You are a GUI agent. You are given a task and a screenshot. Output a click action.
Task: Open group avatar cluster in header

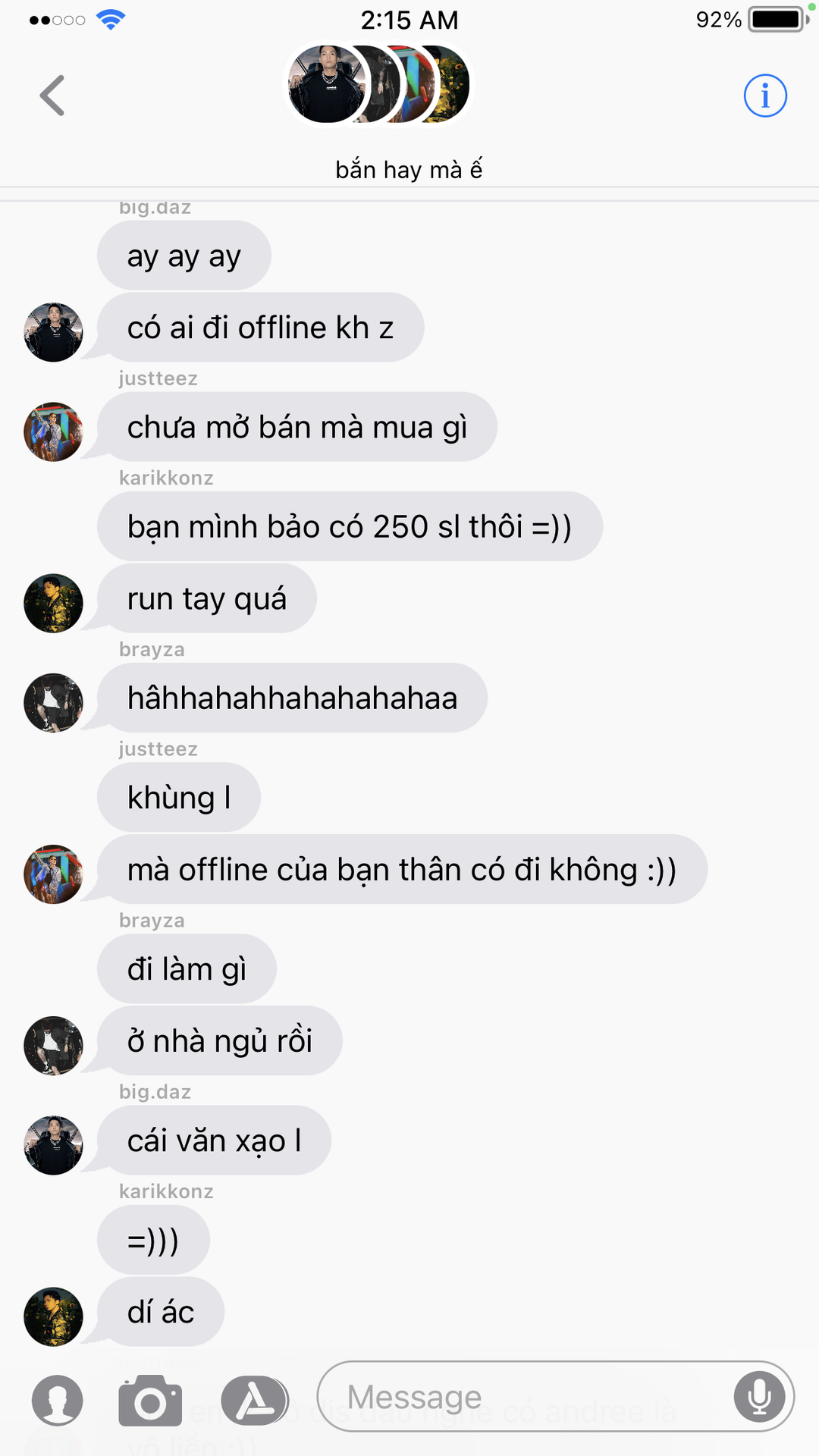tap(378, 84)
